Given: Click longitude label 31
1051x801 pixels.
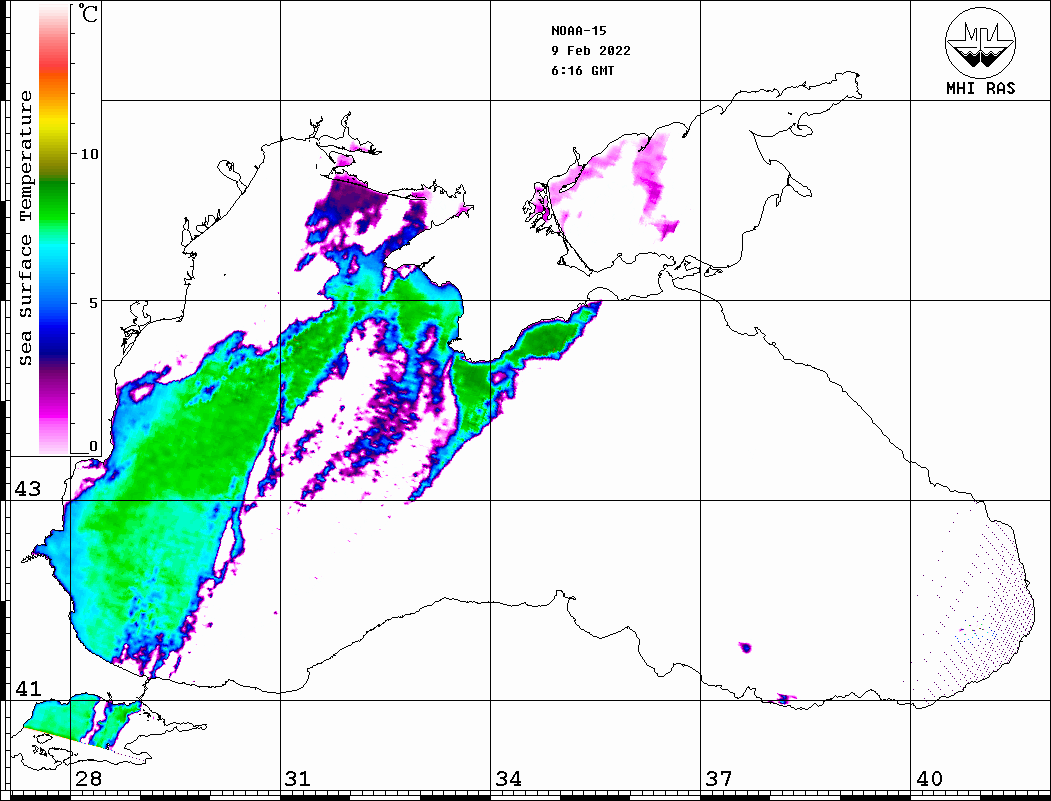Looking at the screenshot, I should point(298,778).
